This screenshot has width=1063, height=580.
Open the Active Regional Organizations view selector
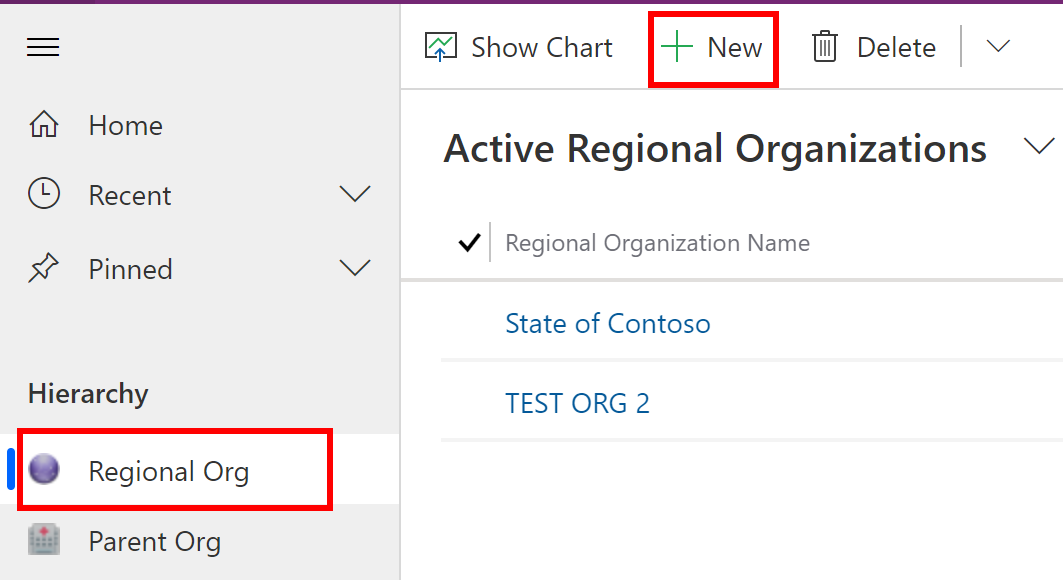[1039, 146]
